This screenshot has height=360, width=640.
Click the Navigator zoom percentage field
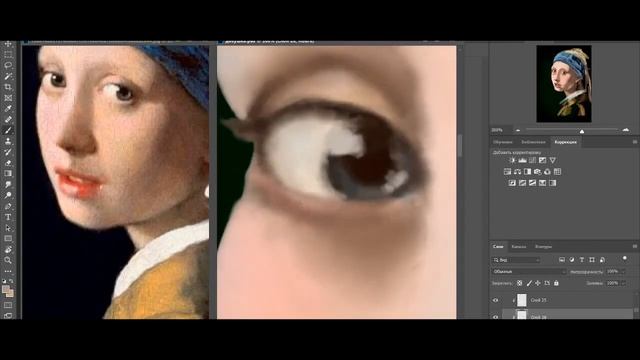tap(498, 130)
